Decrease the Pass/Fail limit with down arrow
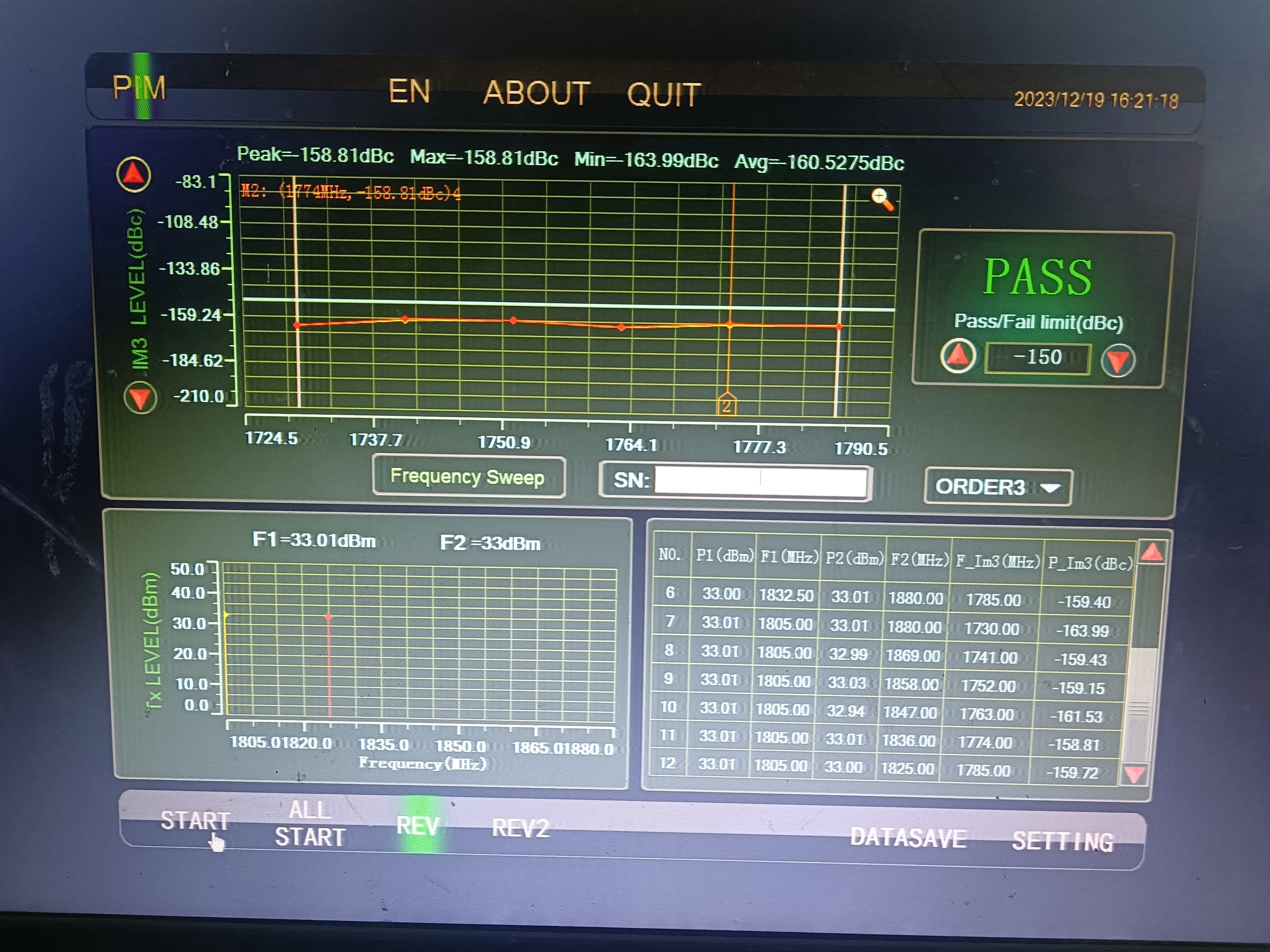Image resolution: width=1270 pixels, height=952 pixels. coord(1117,360)
